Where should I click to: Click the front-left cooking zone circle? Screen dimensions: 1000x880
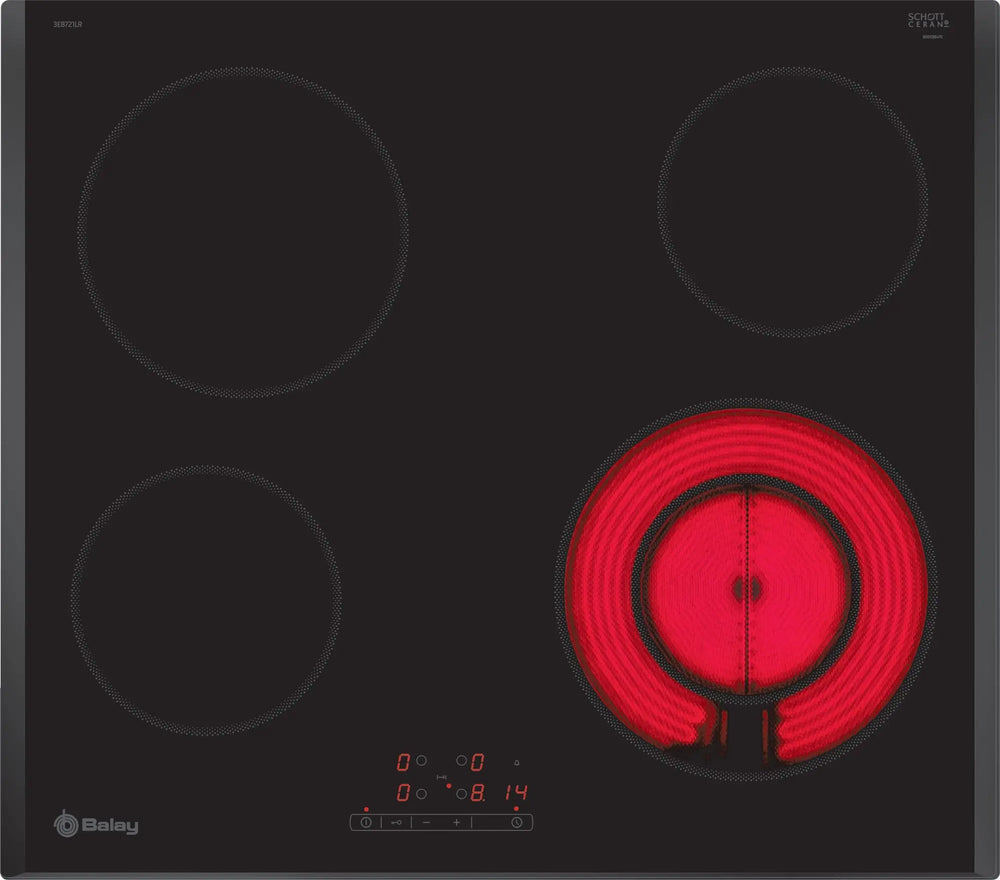(205, 602)
